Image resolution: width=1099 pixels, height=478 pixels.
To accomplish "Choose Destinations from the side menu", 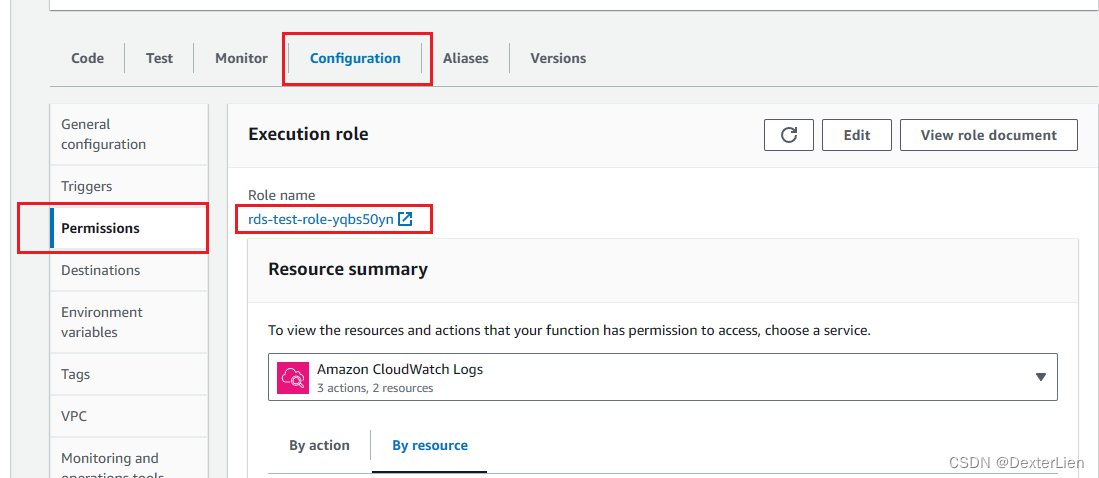I will (101, 270).
